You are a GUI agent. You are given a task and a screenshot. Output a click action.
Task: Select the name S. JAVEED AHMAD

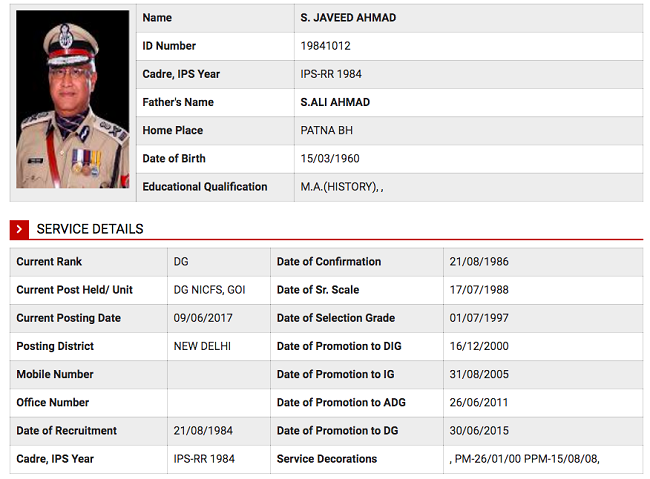point(348,18)
